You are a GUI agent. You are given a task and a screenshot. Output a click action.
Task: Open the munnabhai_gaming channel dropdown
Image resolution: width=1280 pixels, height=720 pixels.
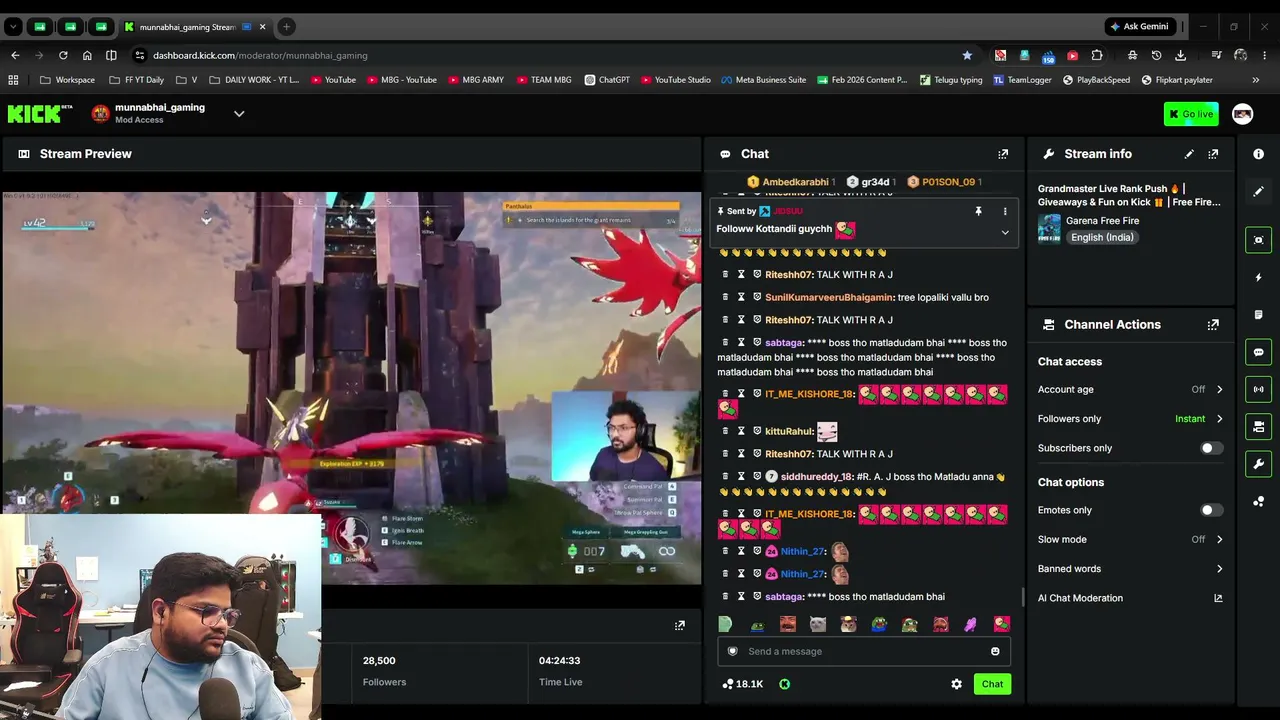click(x=239, y=114)
